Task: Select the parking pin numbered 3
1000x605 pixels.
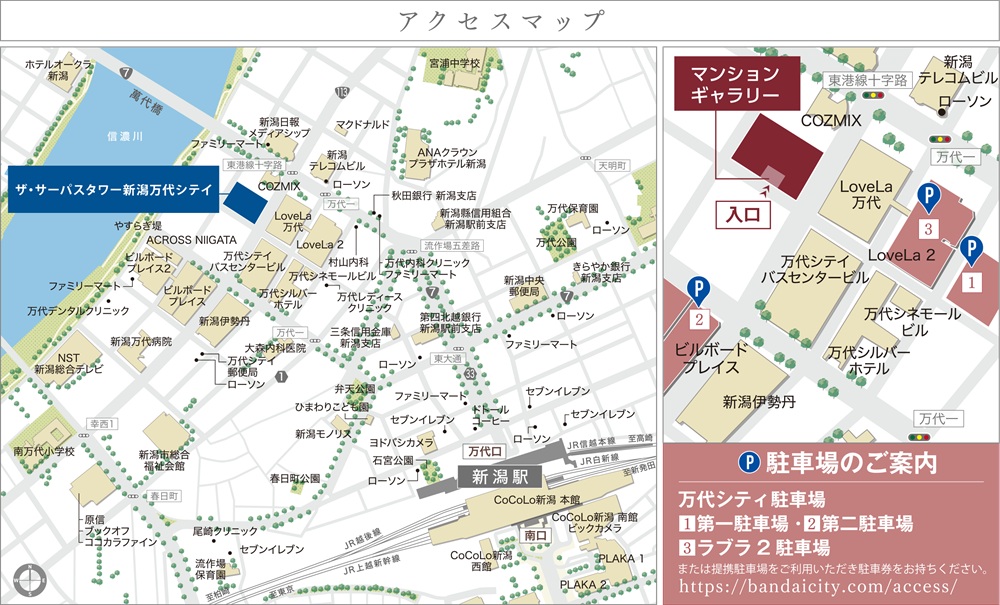Action: pos(929,198)
